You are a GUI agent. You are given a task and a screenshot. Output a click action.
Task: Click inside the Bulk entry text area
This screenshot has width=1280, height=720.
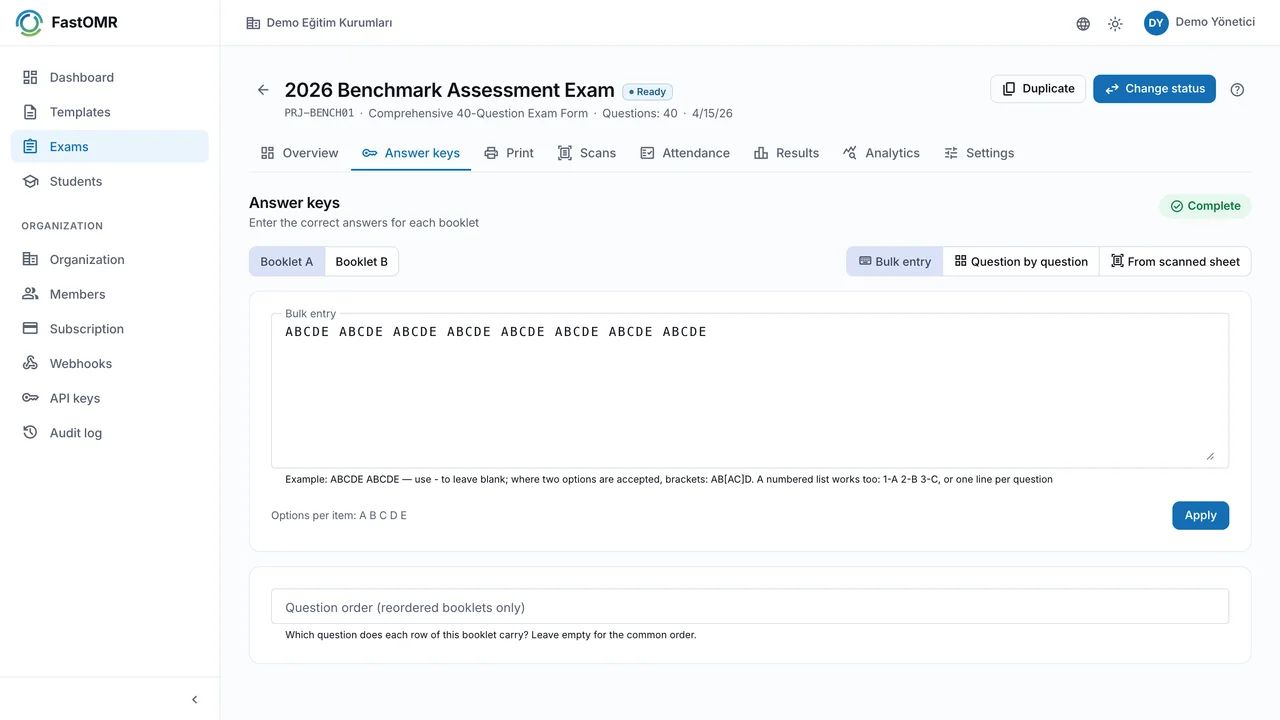750,391
